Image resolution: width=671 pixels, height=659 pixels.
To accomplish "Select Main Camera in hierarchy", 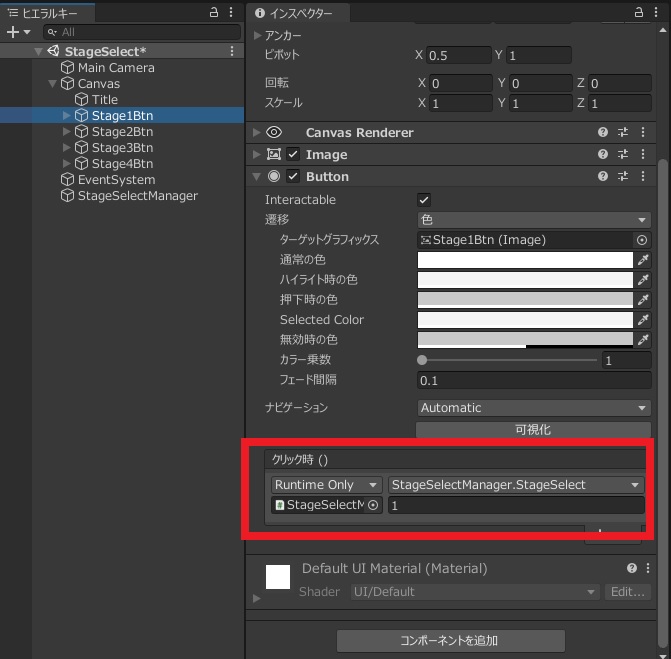I will pyautogui.click(x=116, y=68).
